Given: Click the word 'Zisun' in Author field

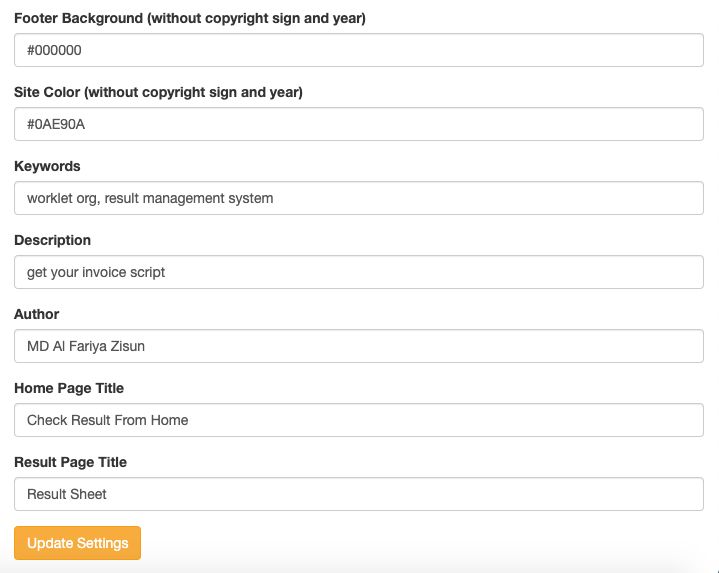Looking at the screenshot, I should point(126,346).
